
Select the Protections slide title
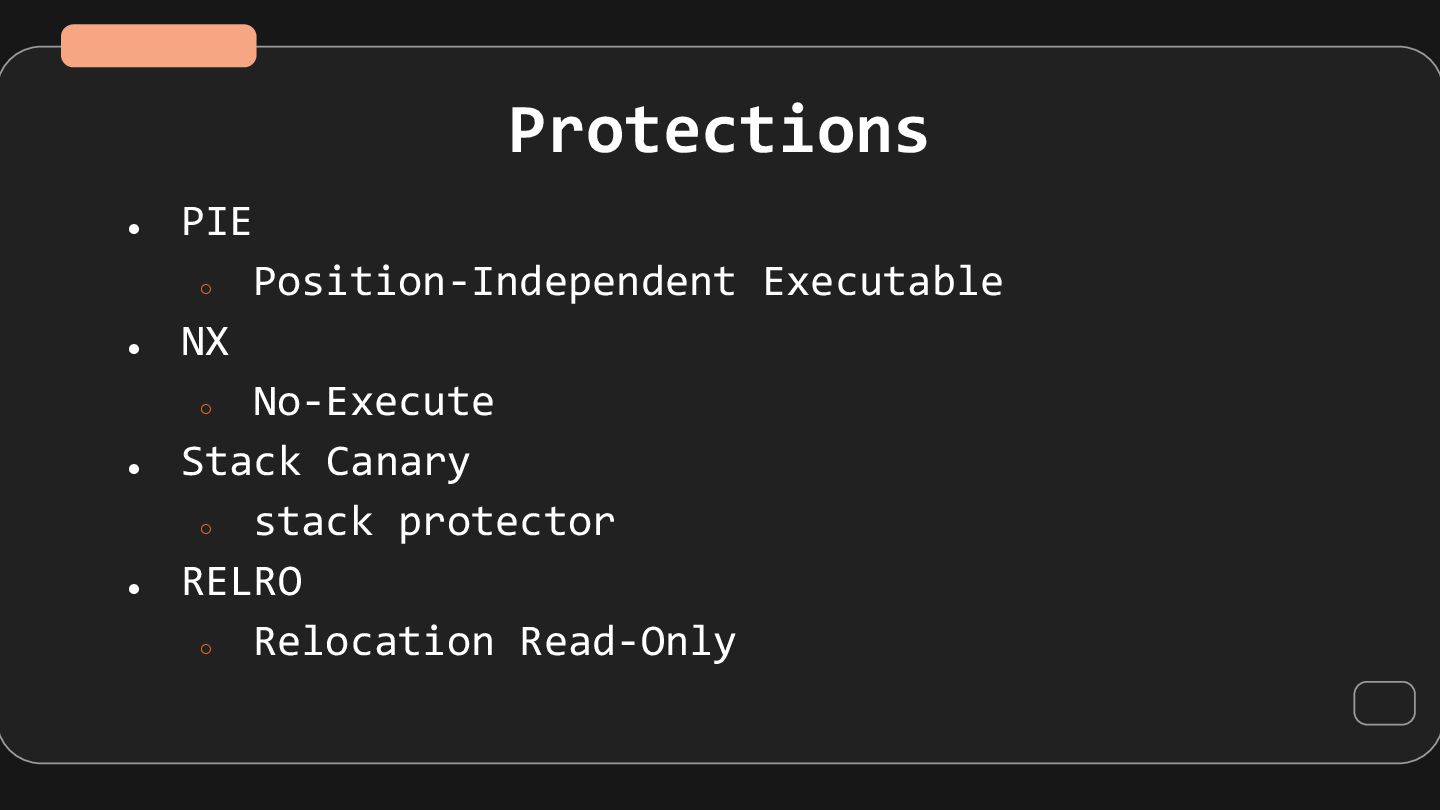(719, 130)
